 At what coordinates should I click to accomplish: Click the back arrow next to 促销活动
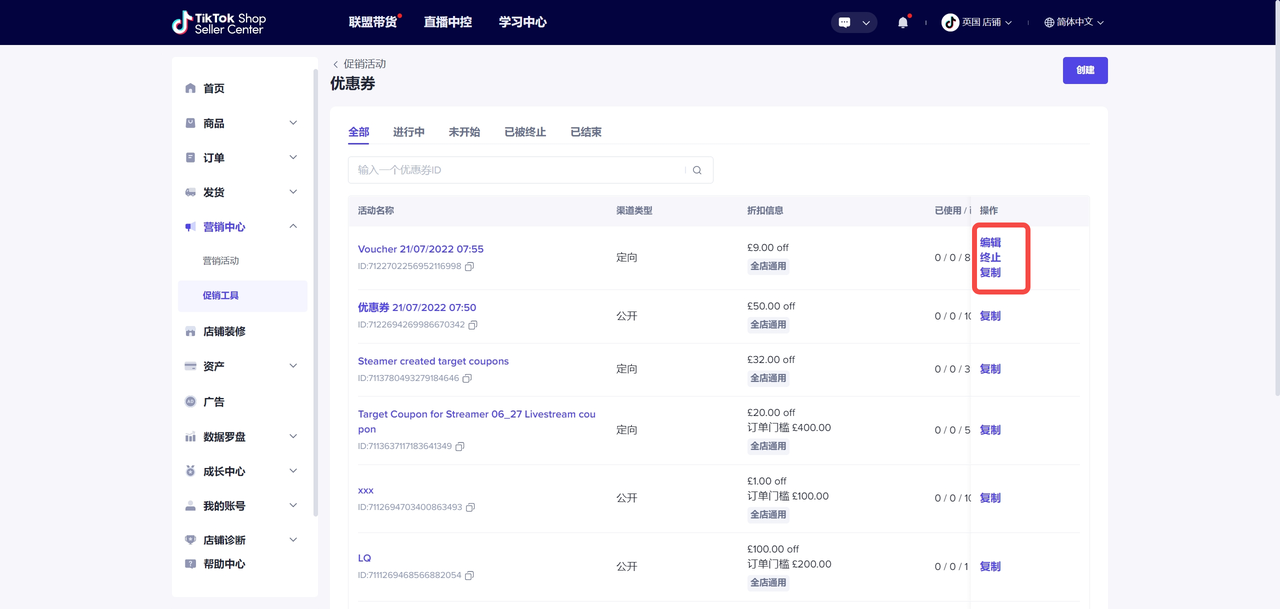[336, 64]
